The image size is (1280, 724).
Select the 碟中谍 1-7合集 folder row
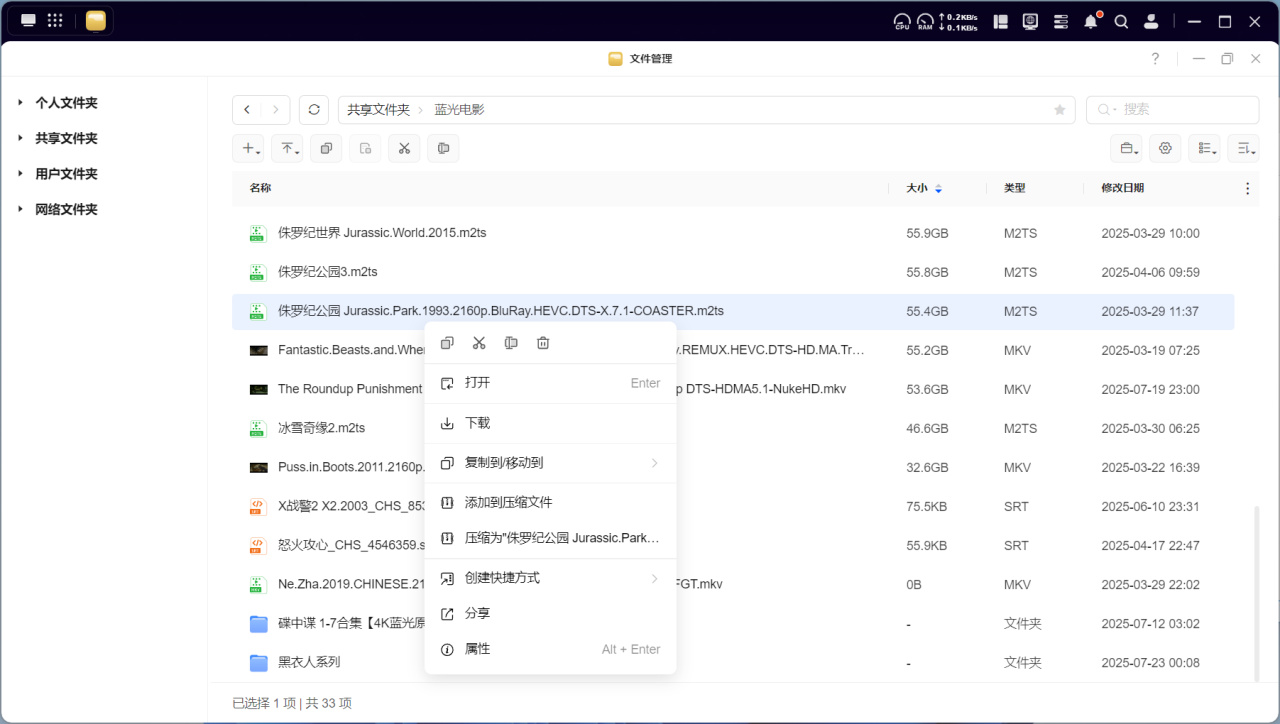click(x=733, y=623)
